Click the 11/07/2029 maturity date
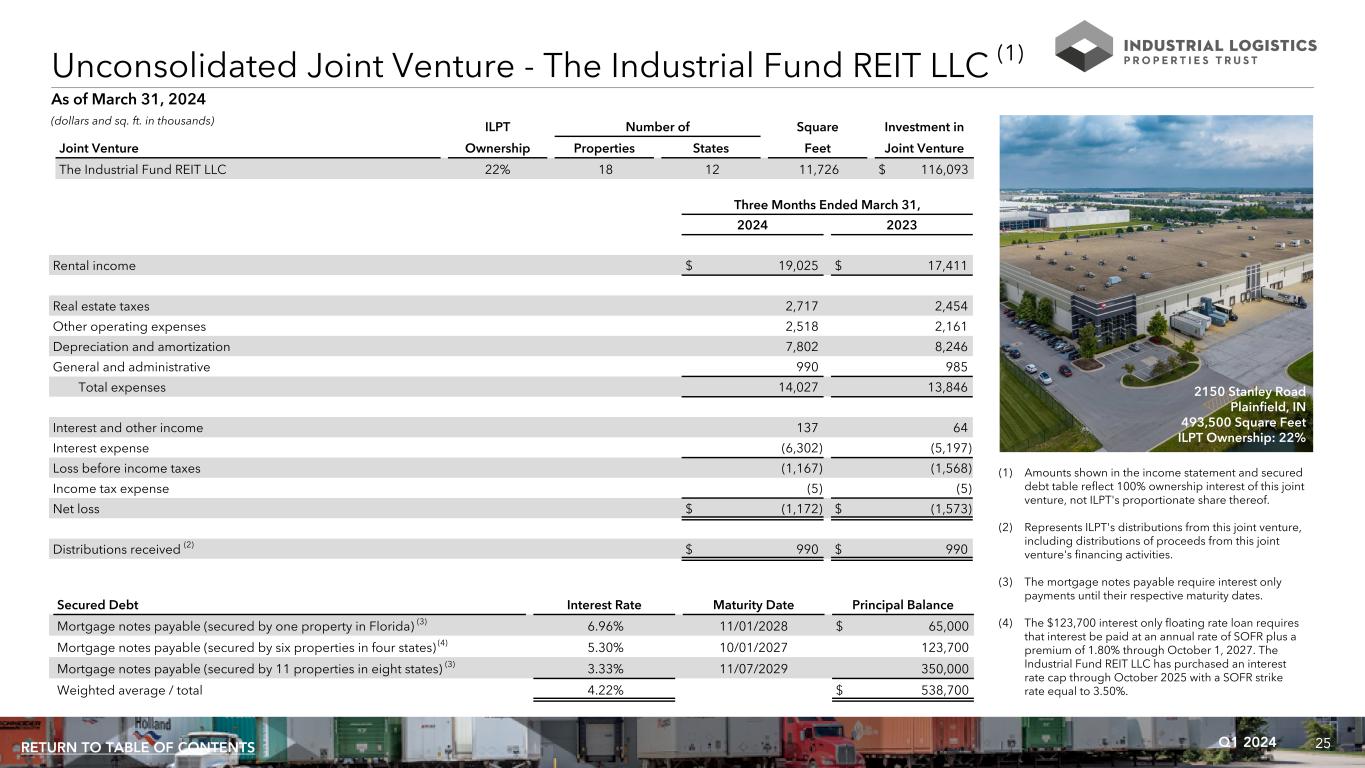1365x768 pixels. [x=753, y=668]
